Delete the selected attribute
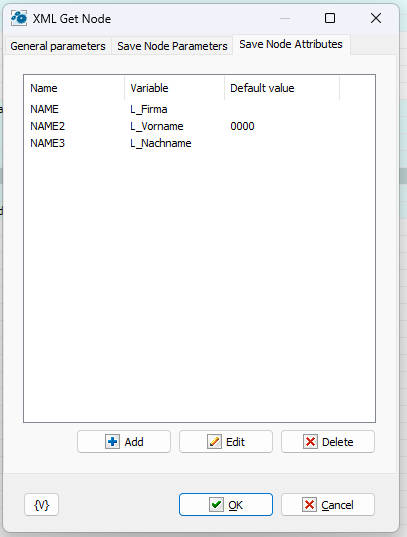The image size is (407, 537). (328, 442)
